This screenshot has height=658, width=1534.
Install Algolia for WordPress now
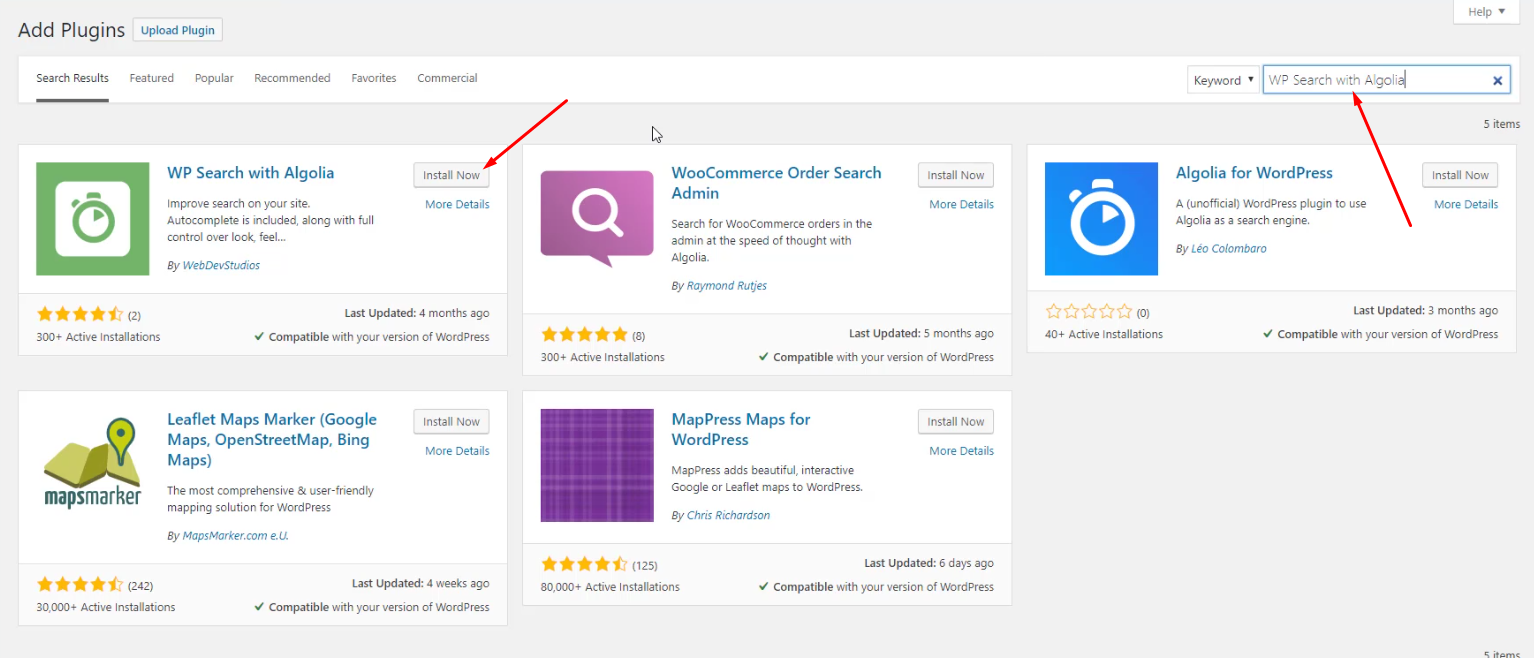coord(1460,175)
